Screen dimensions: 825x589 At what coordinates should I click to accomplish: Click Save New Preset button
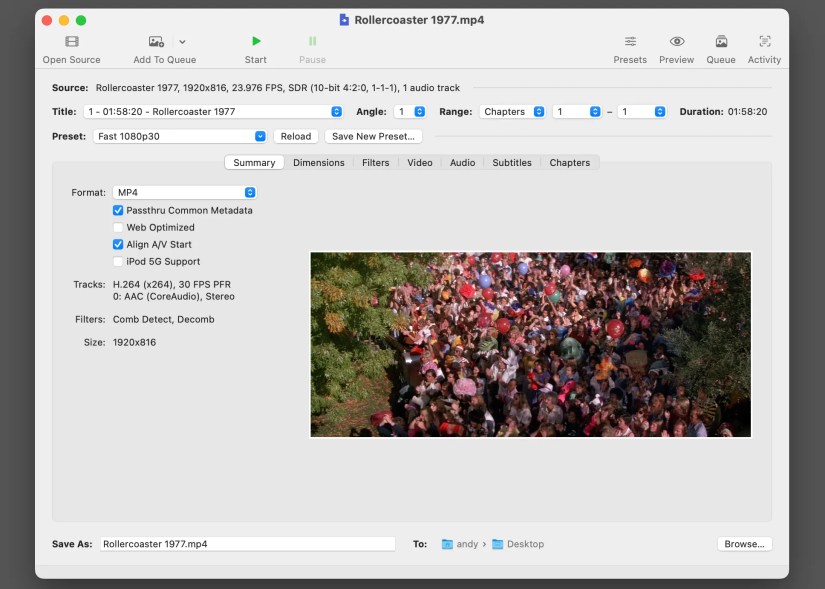pyautogui.click(x=374, y=136)
